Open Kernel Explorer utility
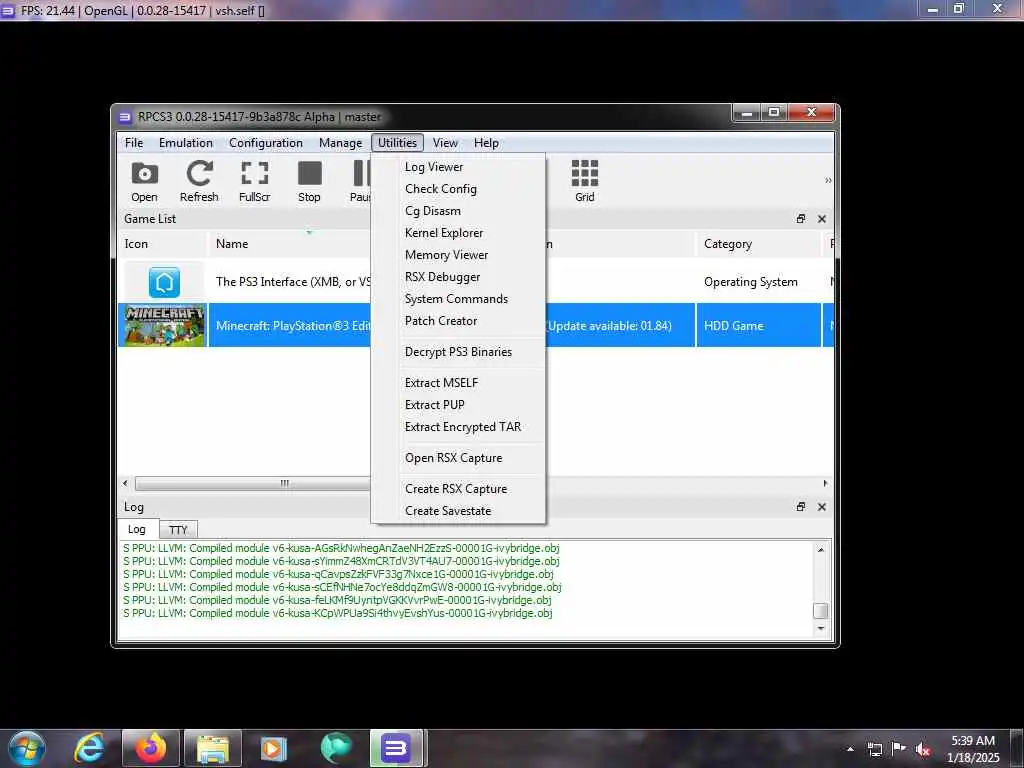Screen dimensions: 1024x768 pyautogui.click(x=458, y=233)
